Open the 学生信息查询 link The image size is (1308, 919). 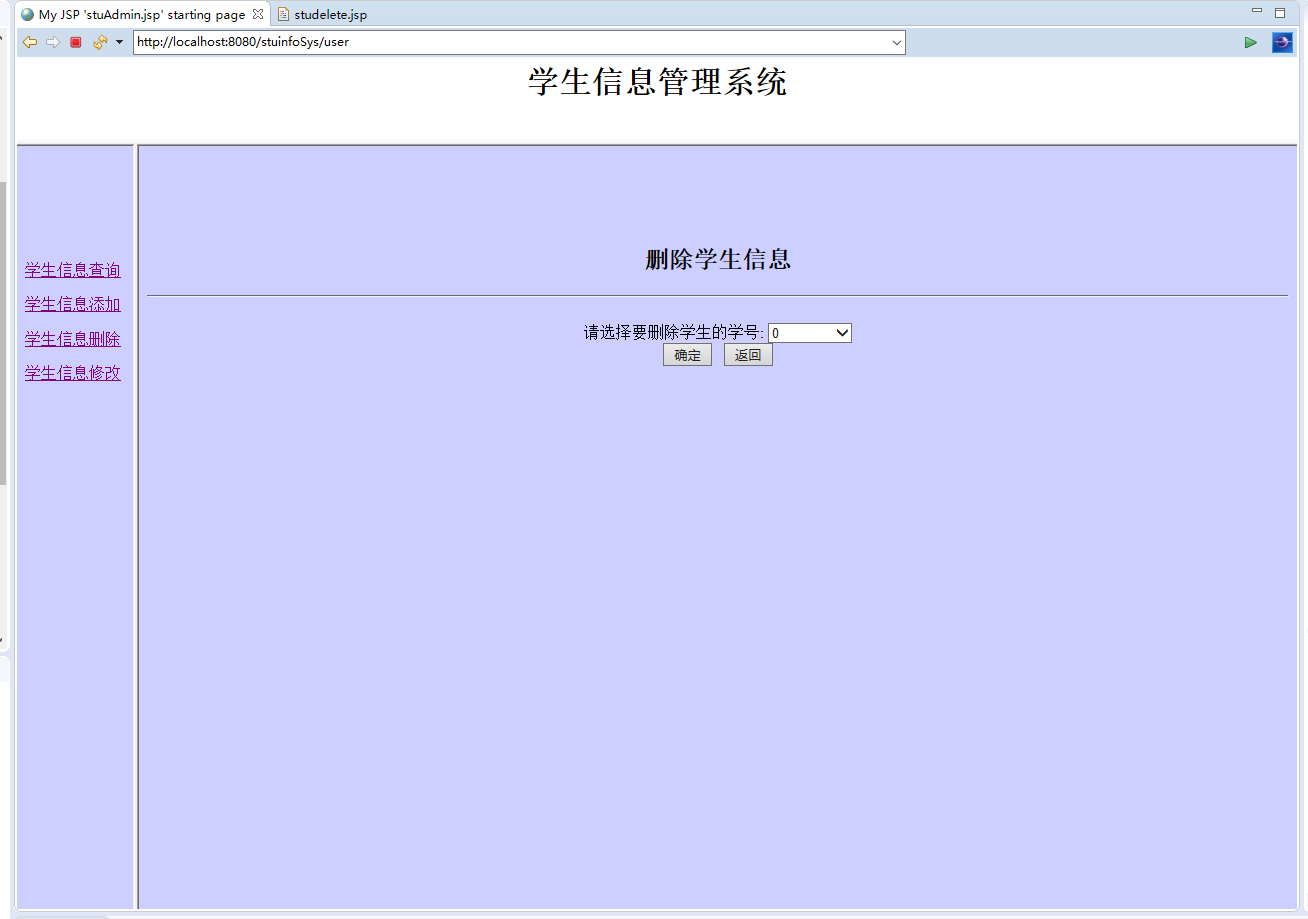coord(73,270)
